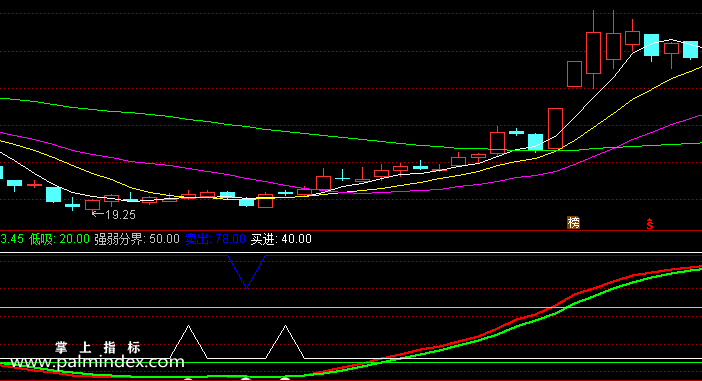702x381 pixels.
Task: Click the red S sell signal marker
Action: (x=650, y=224)
